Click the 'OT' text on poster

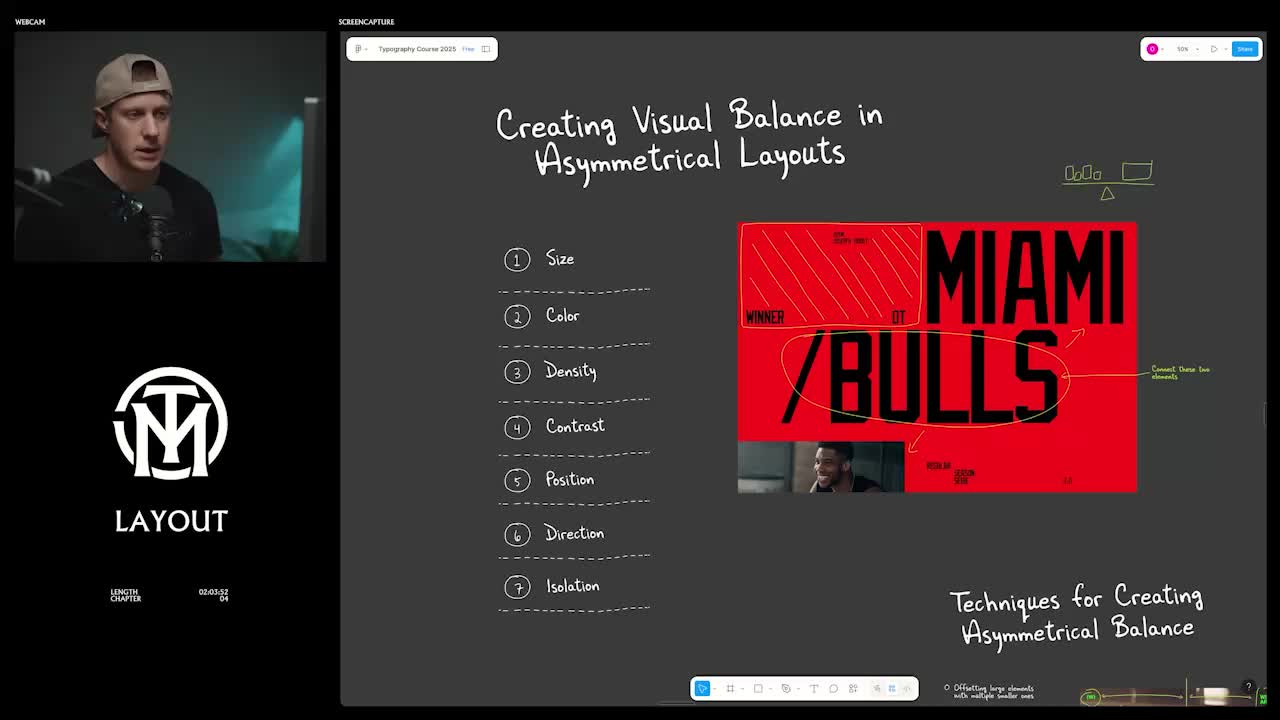tap(898, 317)
